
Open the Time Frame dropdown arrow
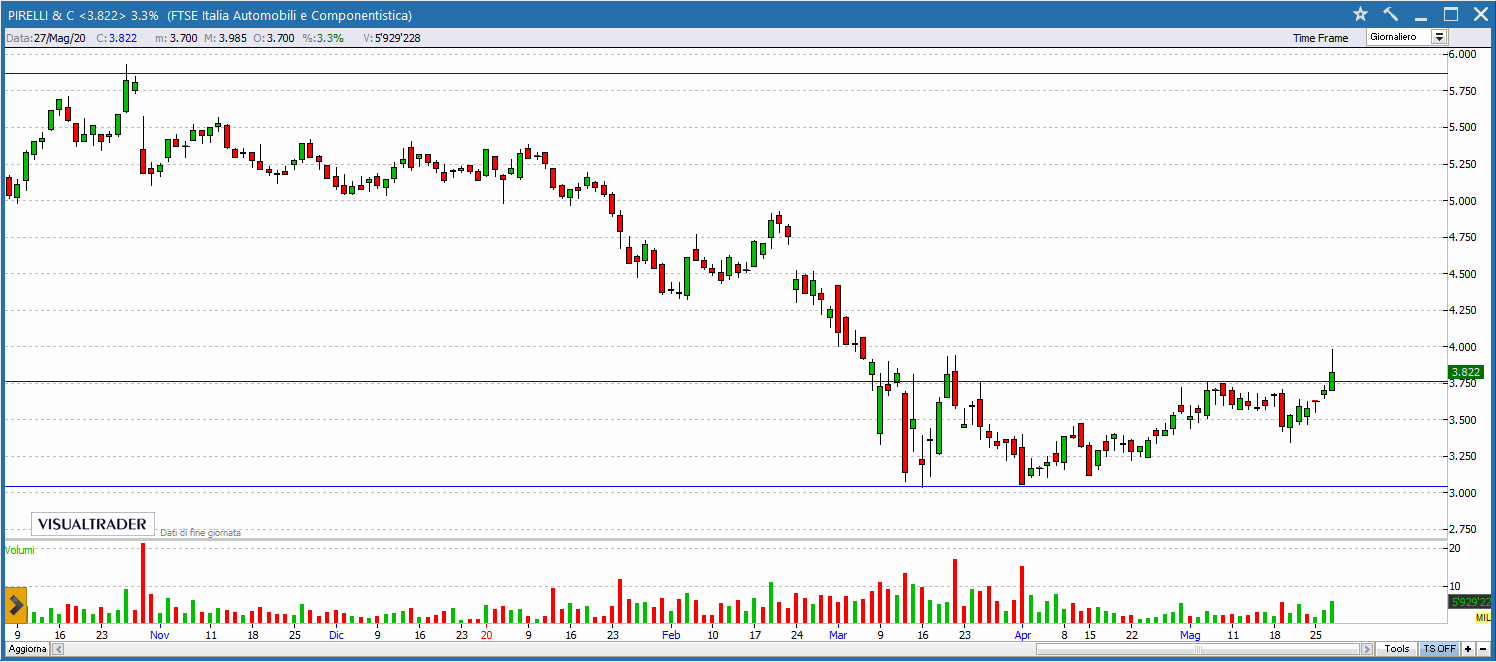click(1439, 37)
